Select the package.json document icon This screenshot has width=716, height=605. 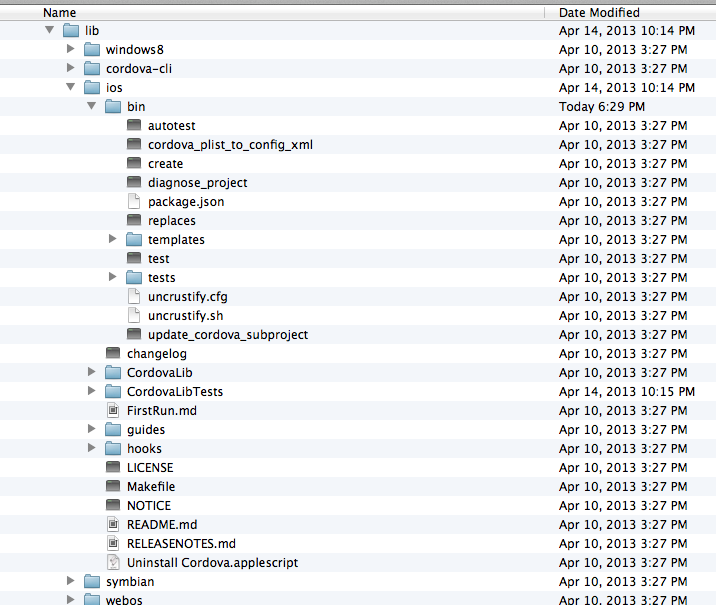click(134, 201)
